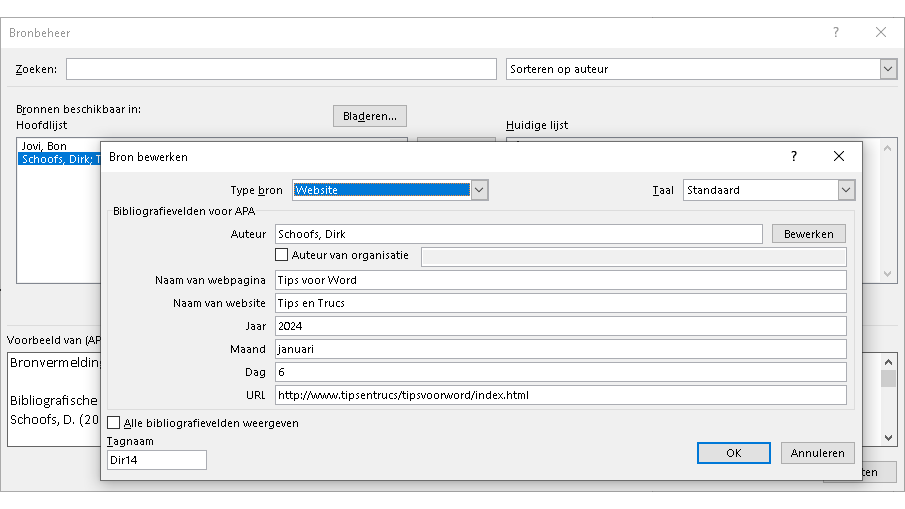Close the Bron bewerken dialog

839,157
